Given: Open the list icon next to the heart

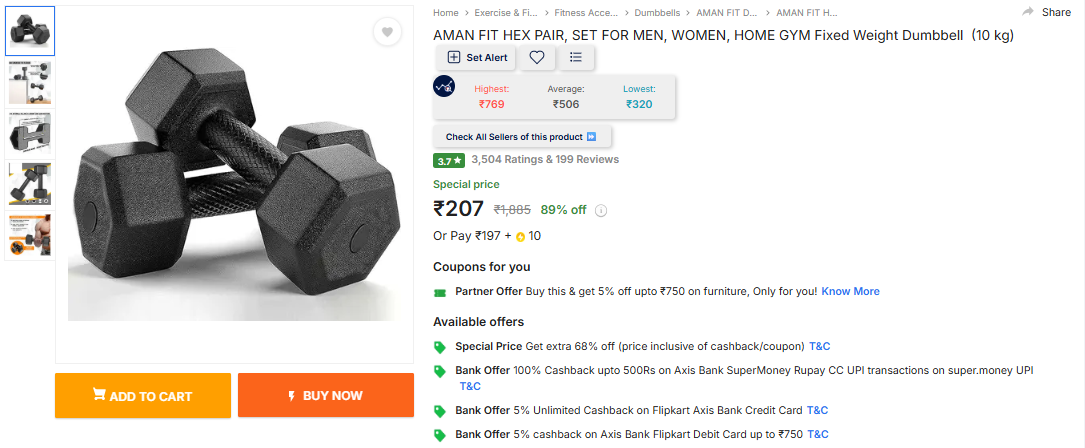Looking at the screenshot, I should 576,58.
